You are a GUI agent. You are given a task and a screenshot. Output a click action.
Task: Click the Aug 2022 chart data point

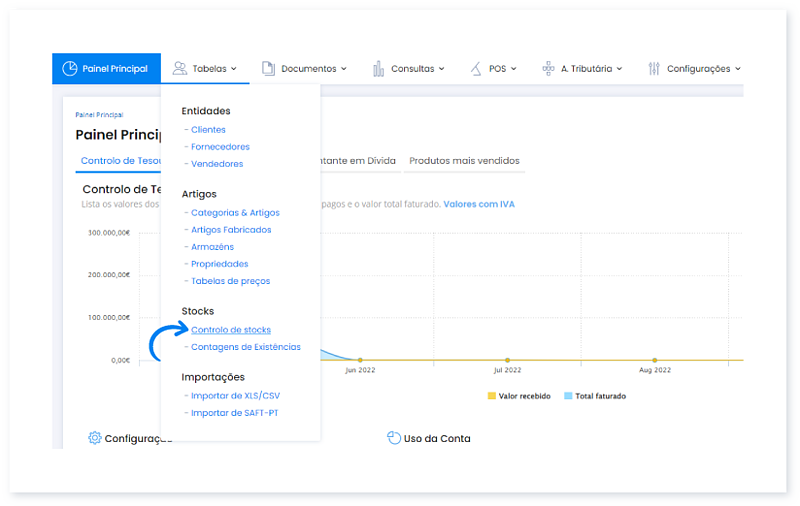tap(655, 360)
